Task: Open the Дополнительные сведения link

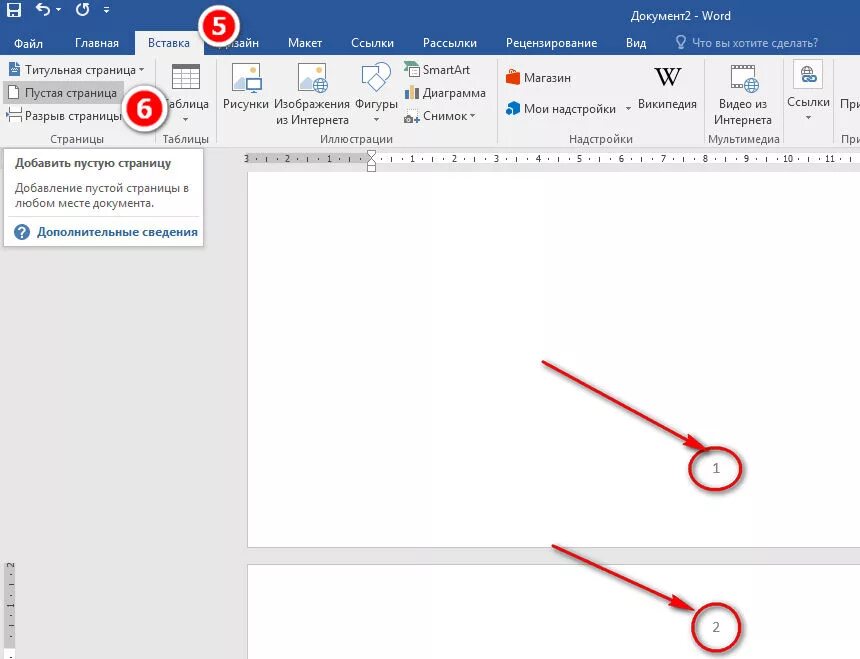Action: pyautogui.click(x=117, y=232)
